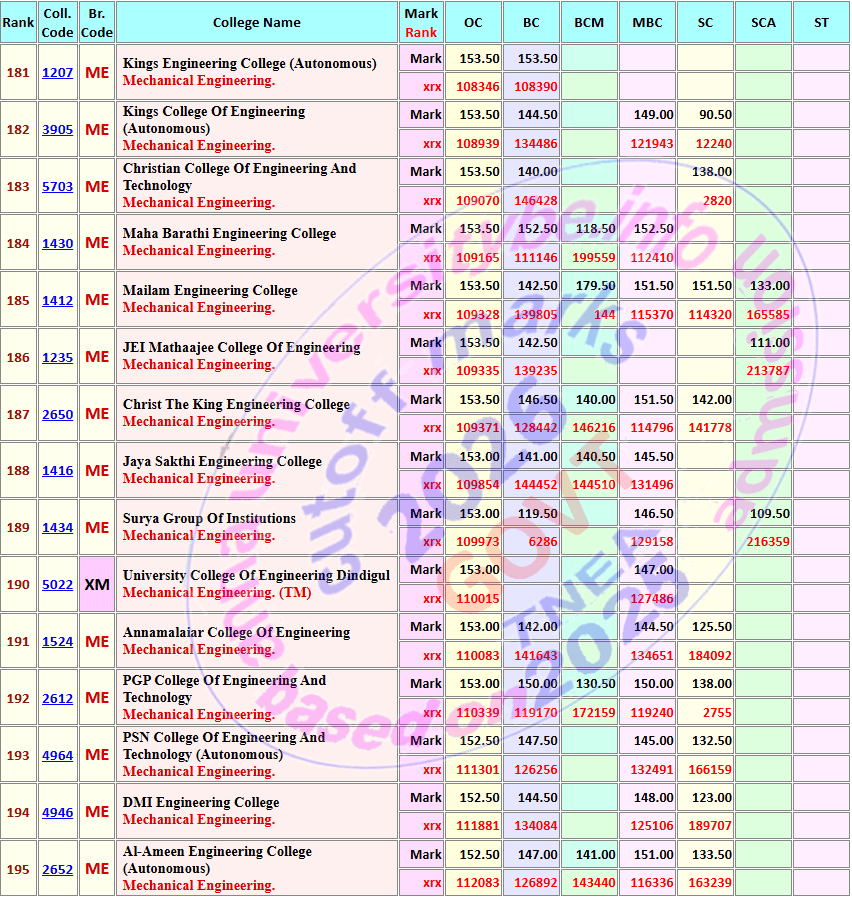Open college code link 2652

(x=57, y=869)
